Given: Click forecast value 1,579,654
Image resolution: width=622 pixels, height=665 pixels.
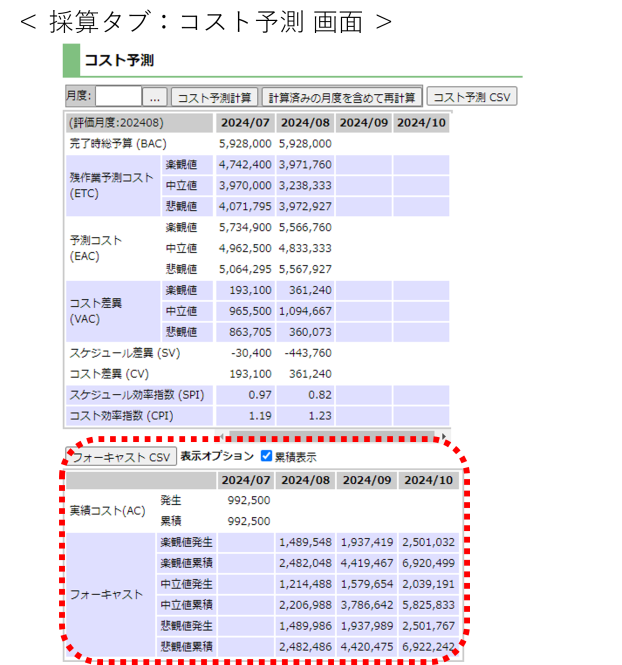Looking at the screenshot, I should pyautogui.click(x=367, y=584).
